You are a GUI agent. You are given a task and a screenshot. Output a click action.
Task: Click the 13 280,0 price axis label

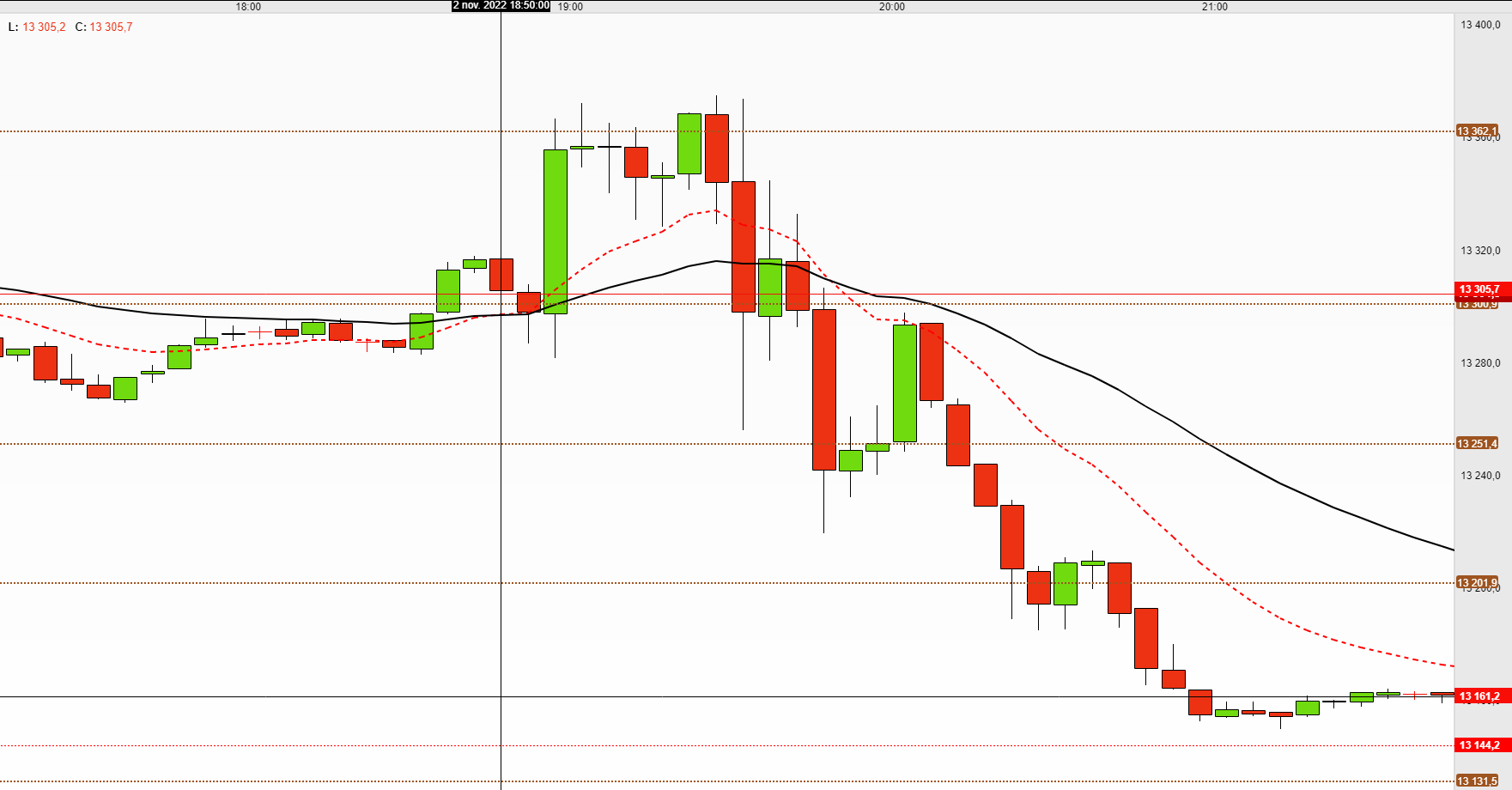[1481, 363]
